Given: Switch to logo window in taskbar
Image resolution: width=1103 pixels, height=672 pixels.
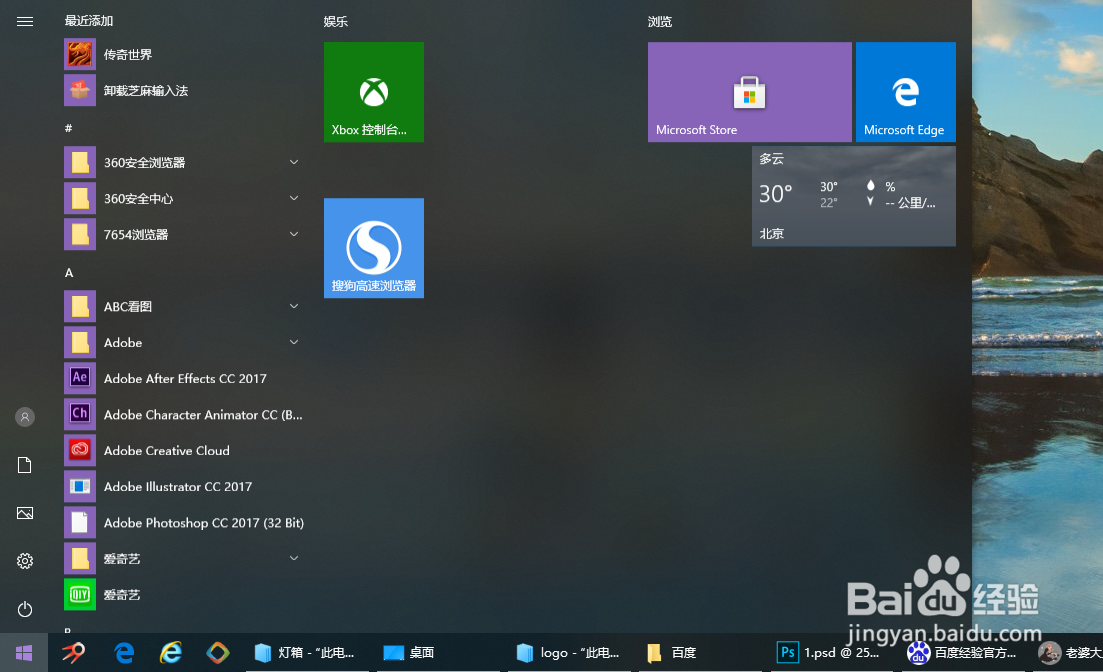Looking at the screenshot, I should (x=569, y=653).
